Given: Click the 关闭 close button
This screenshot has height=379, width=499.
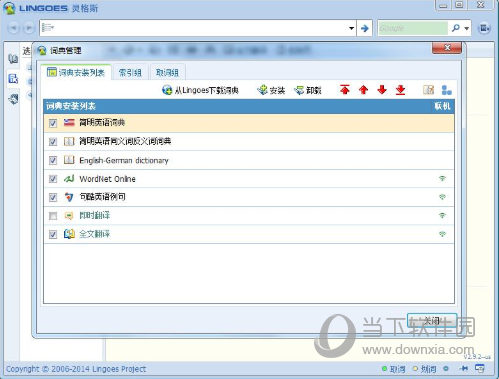Looking at the screenshot, I should [x=432, y=321].
